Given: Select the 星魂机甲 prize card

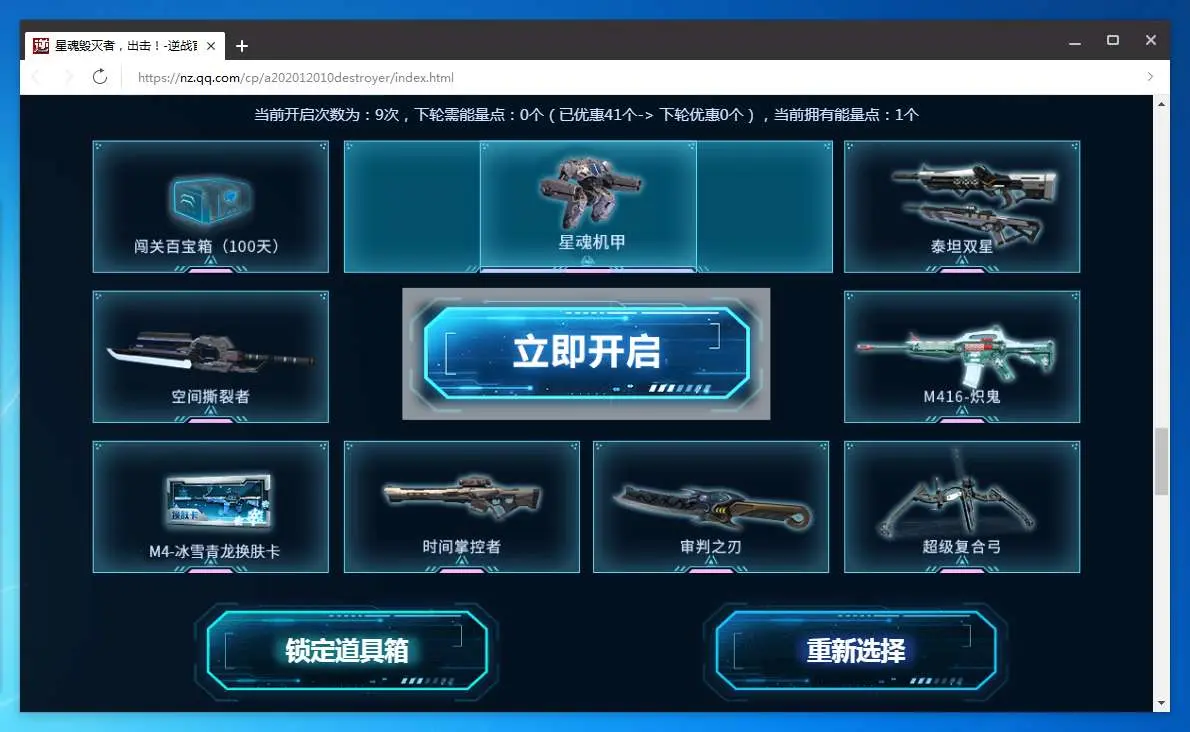Looking at the screenshot, I should pos(588,206).
